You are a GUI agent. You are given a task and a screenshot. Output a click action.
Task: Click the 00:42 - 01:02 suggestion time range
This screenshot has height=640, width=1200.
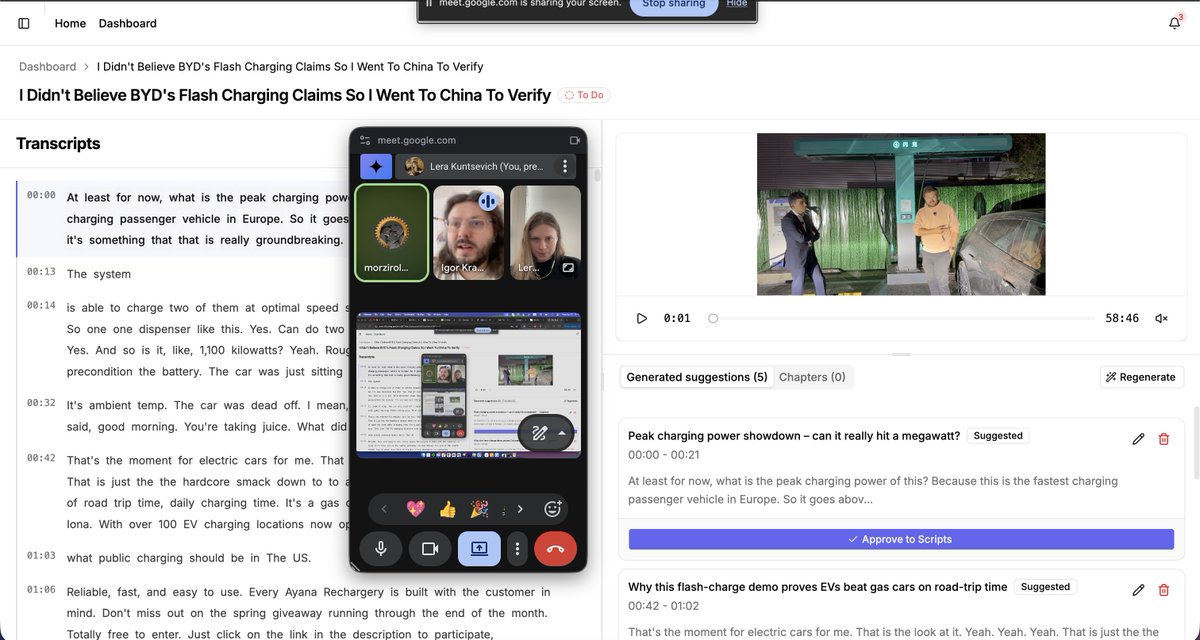tap(663, 606)
